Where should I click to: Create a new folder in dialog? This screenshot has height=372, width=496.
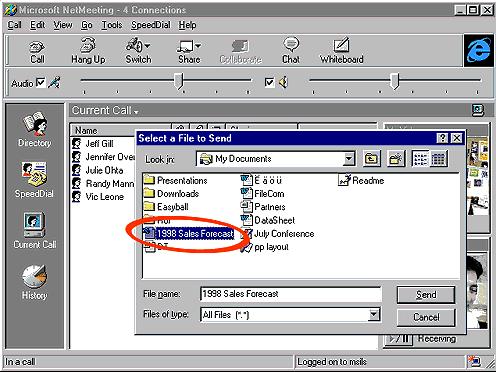coord(396,159)
